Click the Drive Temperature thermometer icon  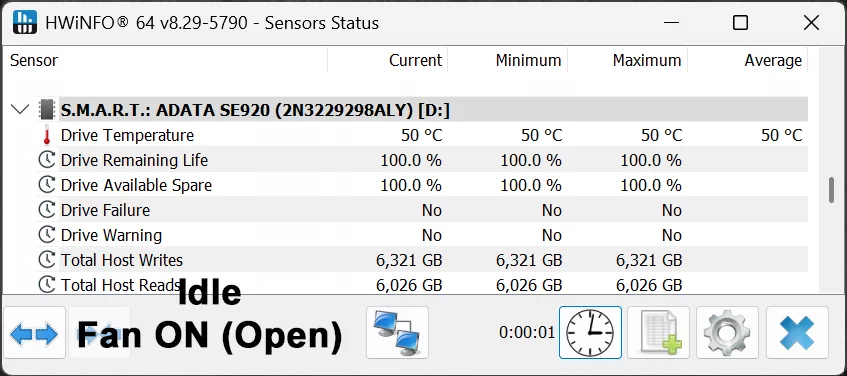(47, 135)
